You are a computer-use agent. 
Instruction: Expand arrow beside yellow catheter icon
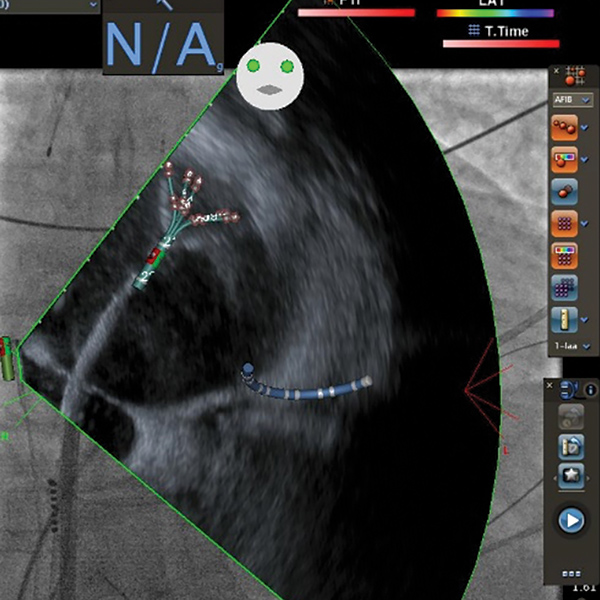click(585, 320)
